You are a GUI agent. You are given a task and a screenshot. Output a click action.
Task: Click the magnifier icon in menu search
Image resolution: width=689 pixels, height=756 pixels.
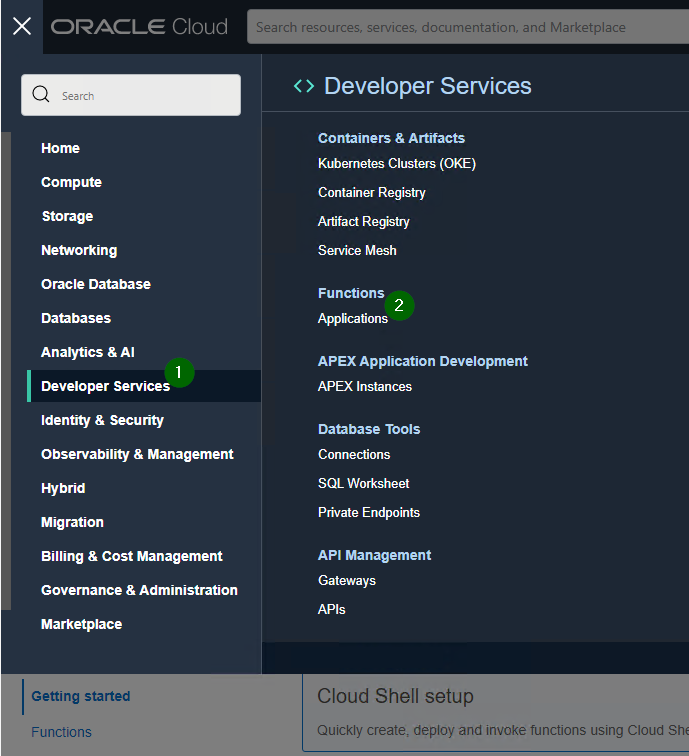click(41, 94)
